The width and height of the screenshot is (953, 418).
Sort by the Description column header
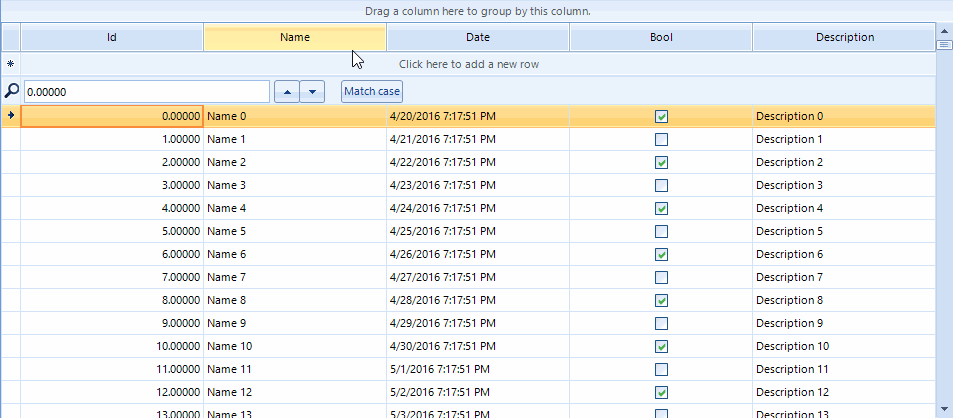click(844, 38)
